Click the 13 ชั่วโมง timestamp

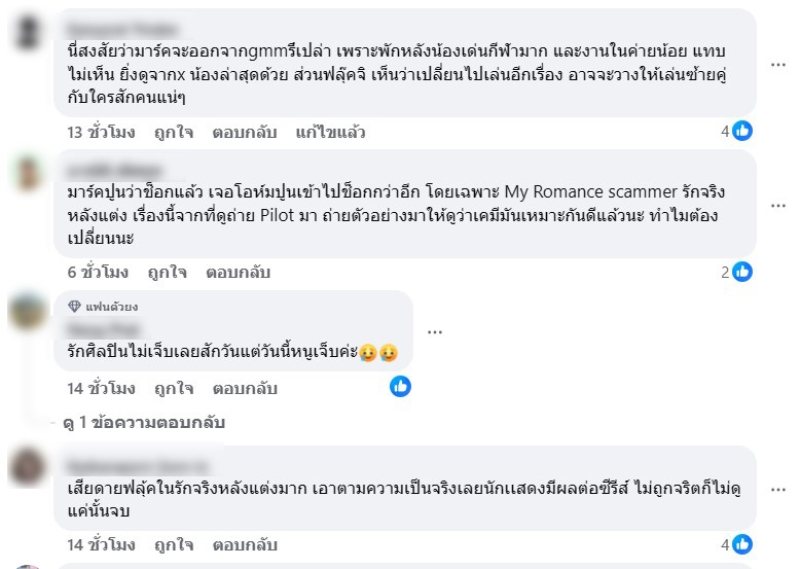101,132
